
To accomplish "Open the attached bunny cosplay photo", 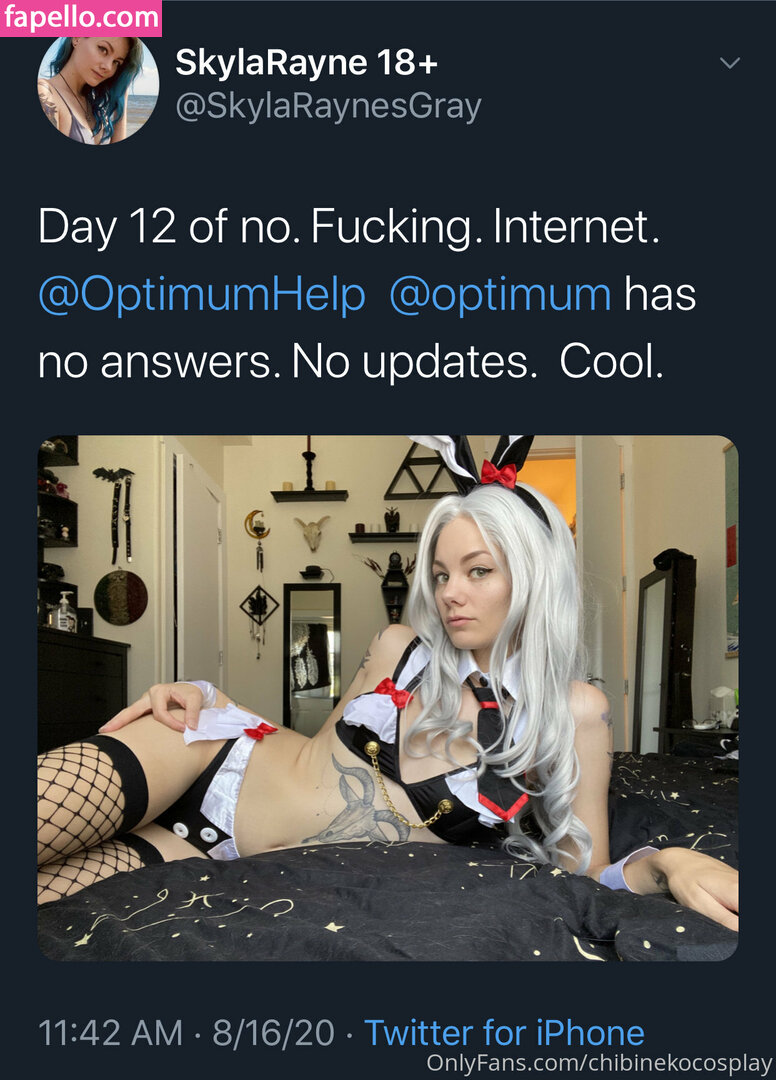I will click(x=388, y=698).
